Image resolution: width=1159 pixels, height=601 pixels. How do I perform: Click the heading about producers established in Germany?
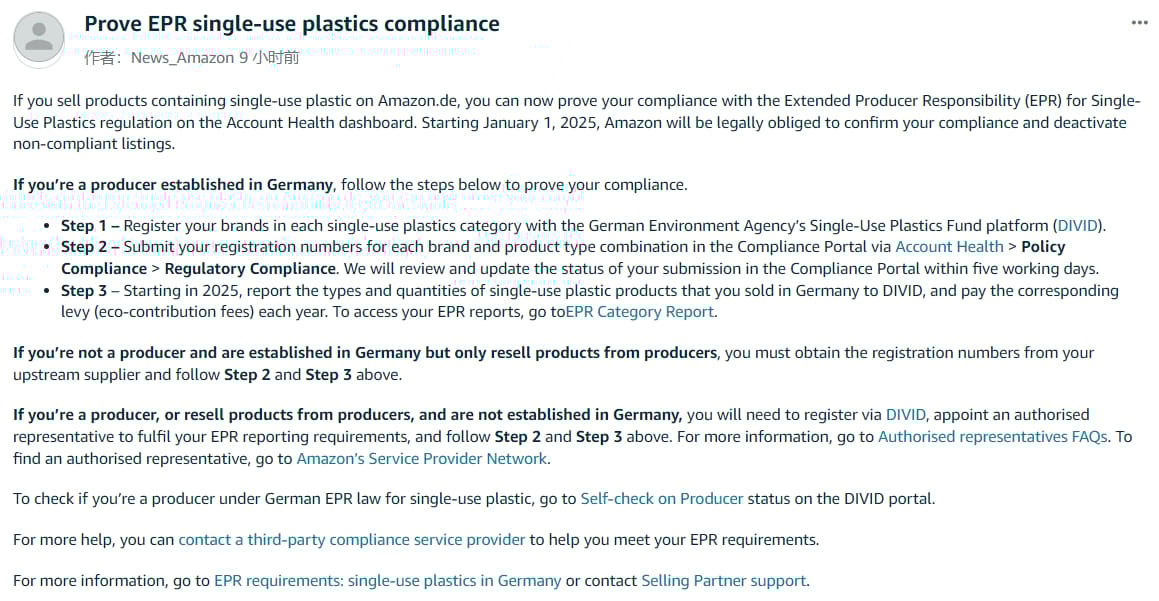click(x=172, y=185)
